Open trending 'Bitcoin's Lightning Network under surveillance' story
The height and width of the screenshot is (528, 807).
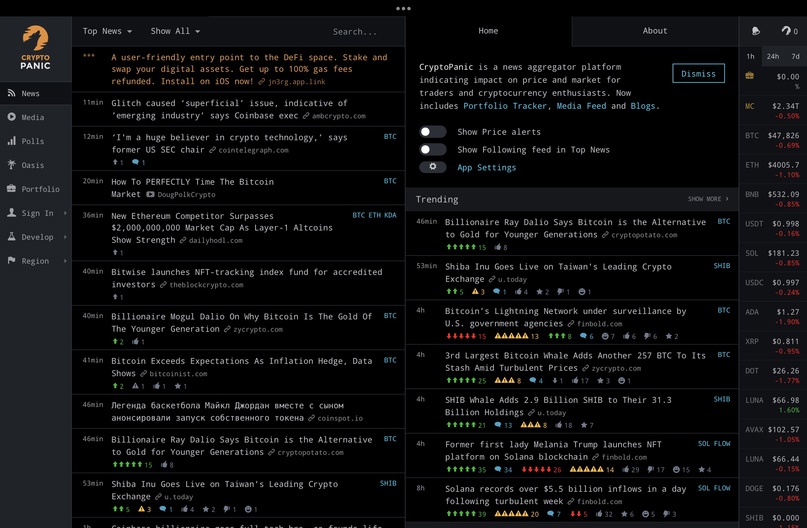(566, 317)
